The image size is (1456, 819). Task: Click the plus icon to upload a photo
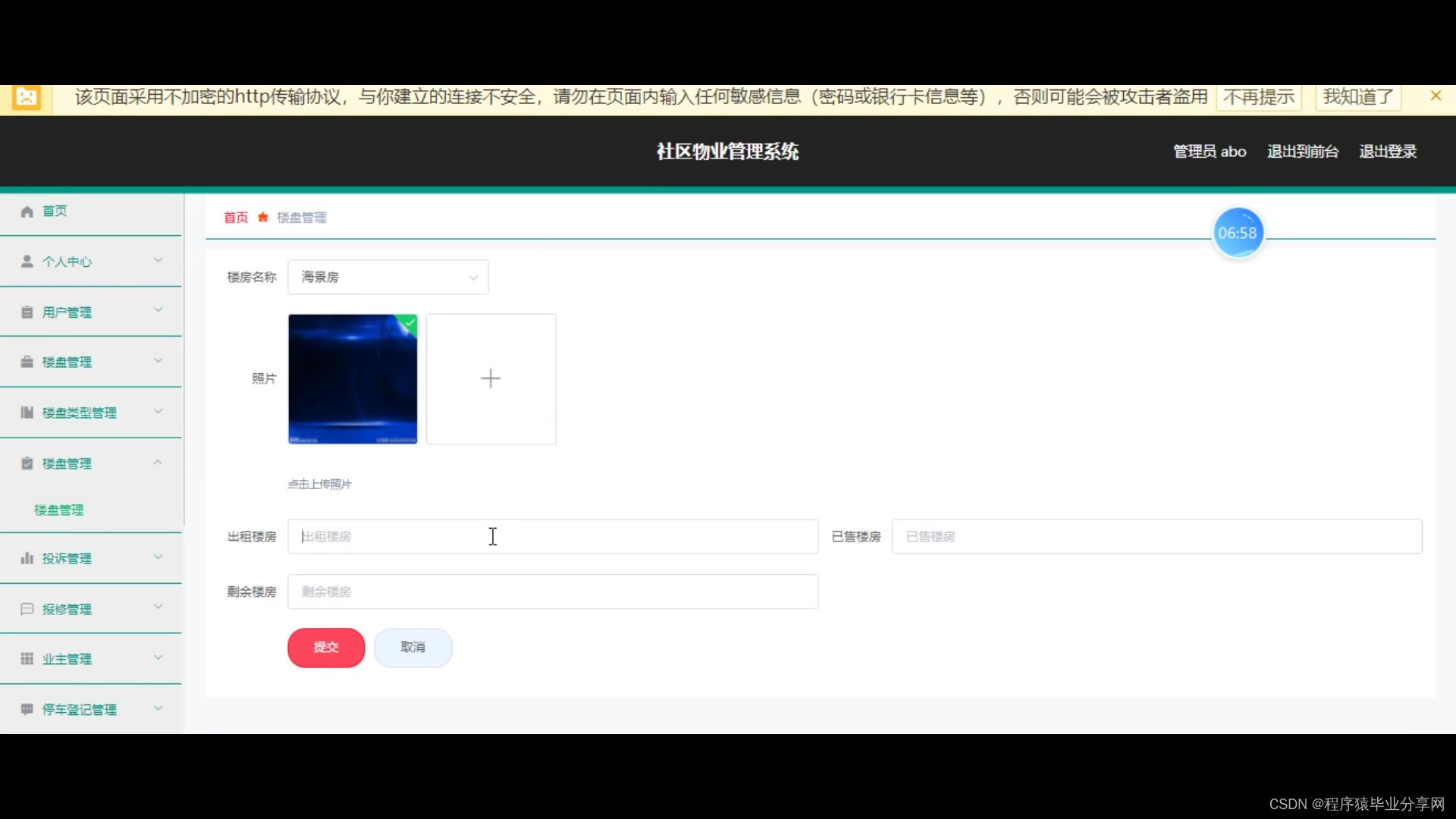point(491,378)
